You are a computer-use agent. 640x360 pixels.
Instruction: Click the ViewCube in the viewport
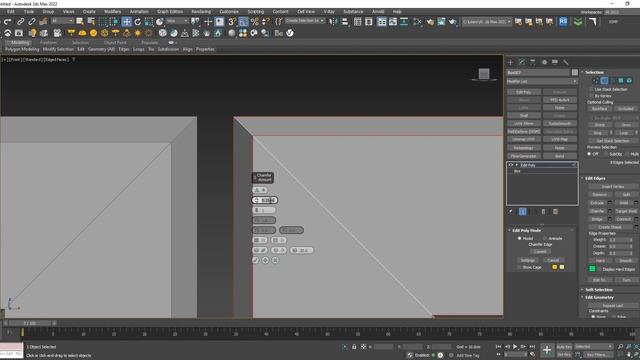(x=484, y=74)
